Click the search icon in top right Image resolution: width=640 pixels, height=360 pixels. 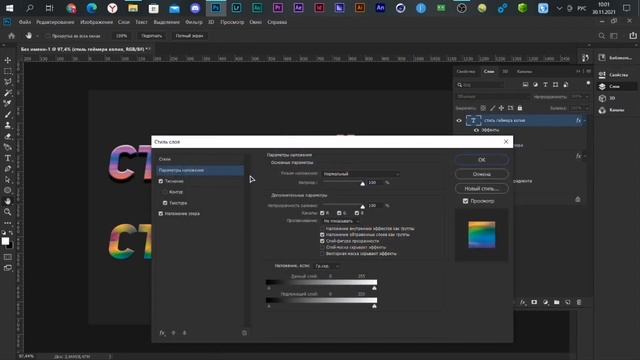602,36
